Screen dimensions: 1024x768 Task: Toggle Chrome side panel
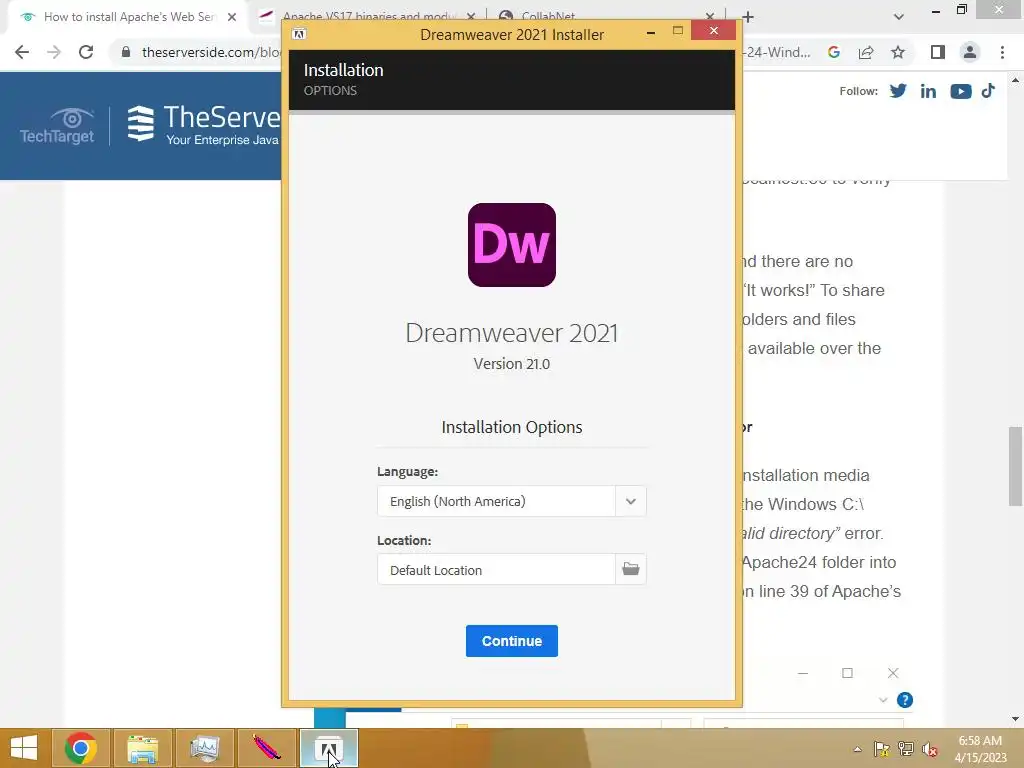938,52
